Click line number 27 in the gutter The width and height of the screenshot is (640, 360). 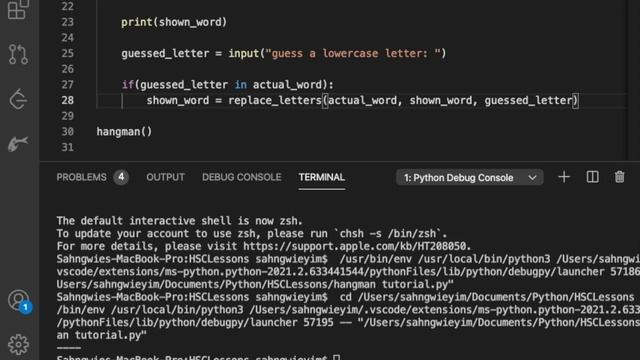(x=67, y=84)
